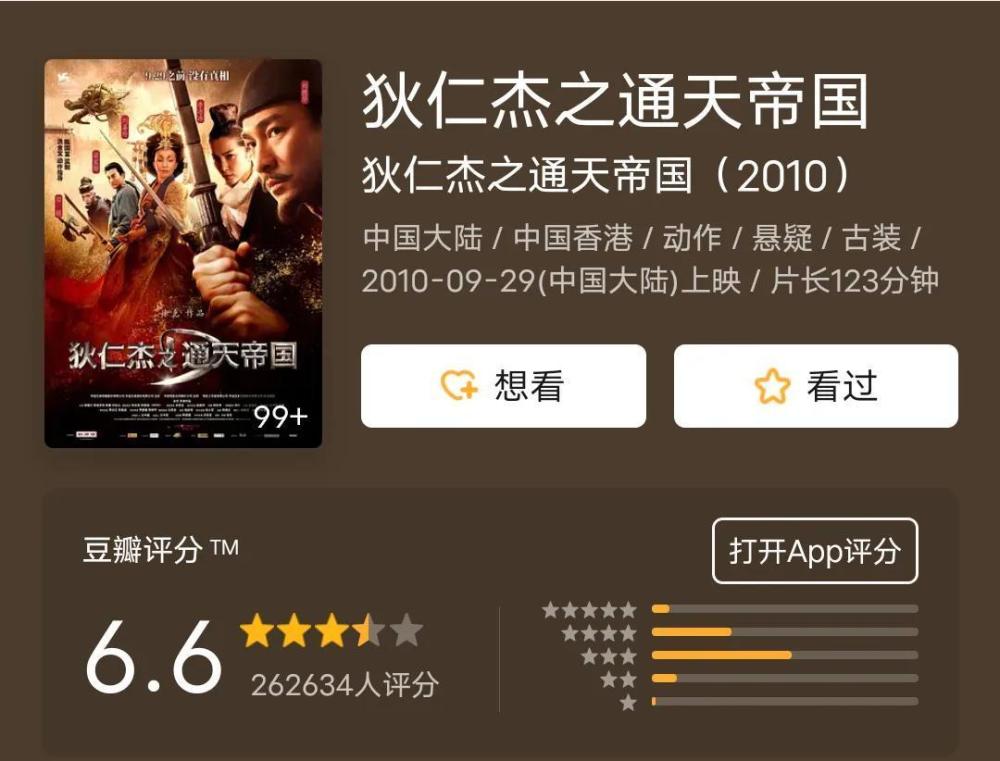Open the movie poster thumbnail
Image resolution: width=1000 pixels, height=761 pixels.
pos(183,253)
